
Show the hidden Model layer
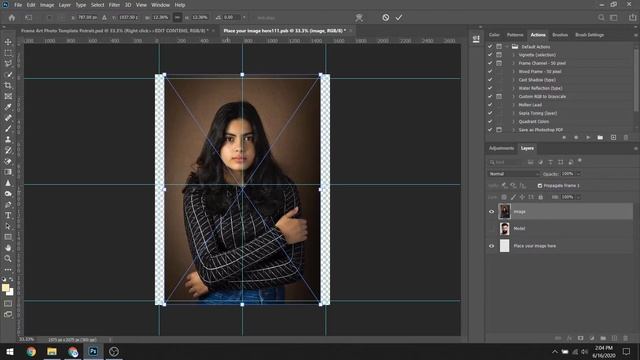[x=491, y=229]
